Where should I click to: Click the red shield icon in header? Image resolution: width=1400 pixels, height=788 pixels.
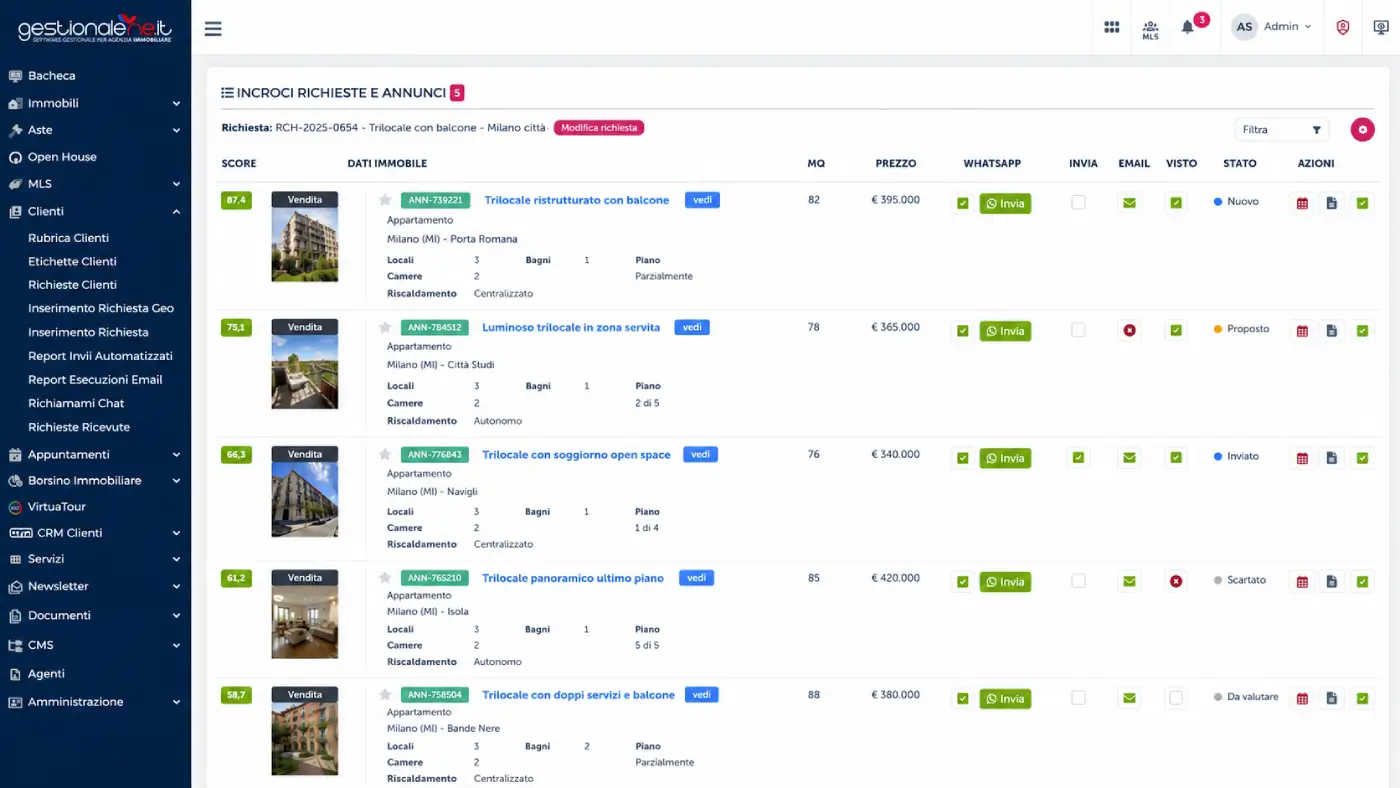coord(1343,27)
